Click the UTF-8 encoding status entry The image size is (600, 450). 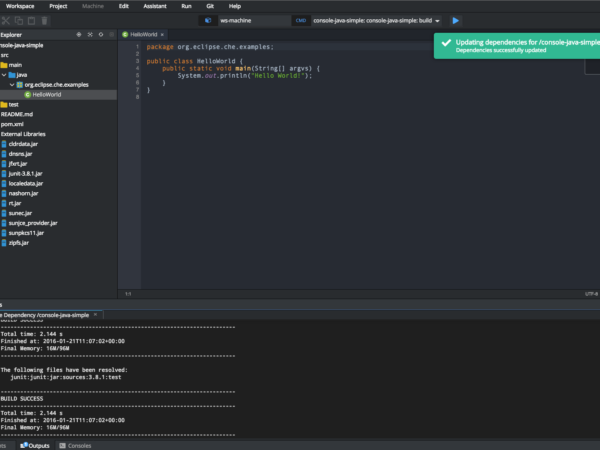591,294
